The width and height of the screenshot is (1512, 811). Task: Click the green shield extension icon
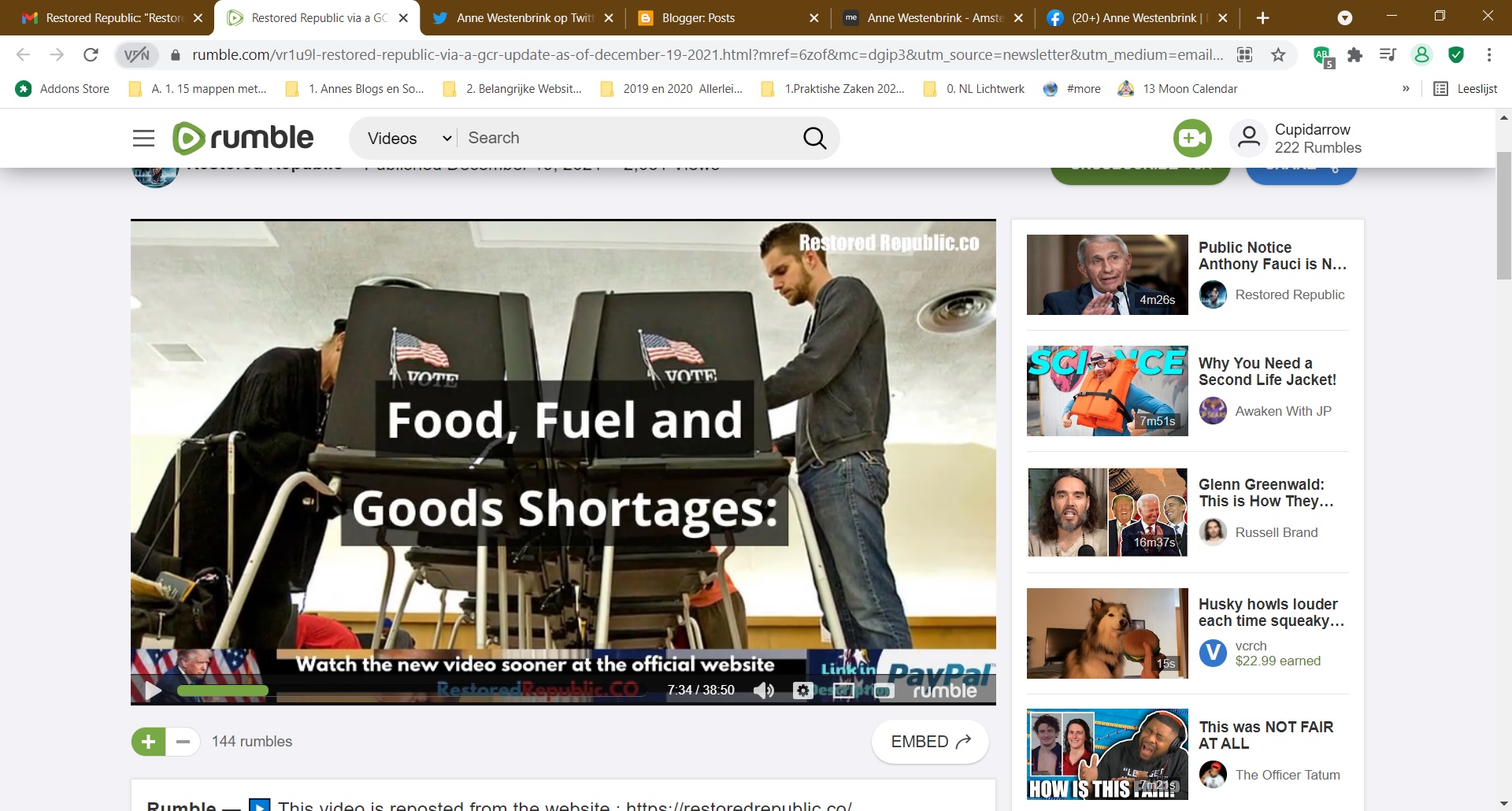[1456, 54]
